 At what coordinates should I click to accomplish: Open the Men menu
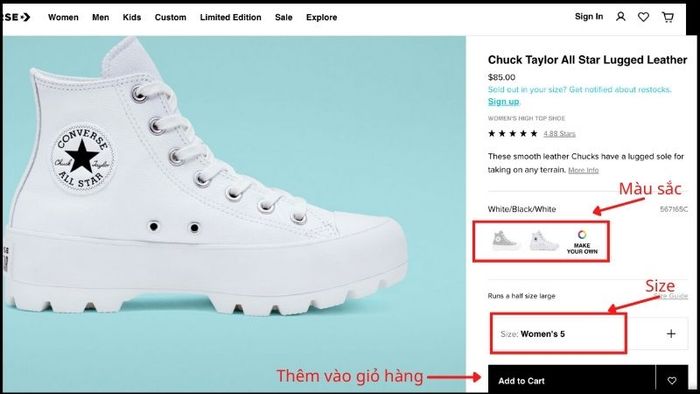pos(100,17)
